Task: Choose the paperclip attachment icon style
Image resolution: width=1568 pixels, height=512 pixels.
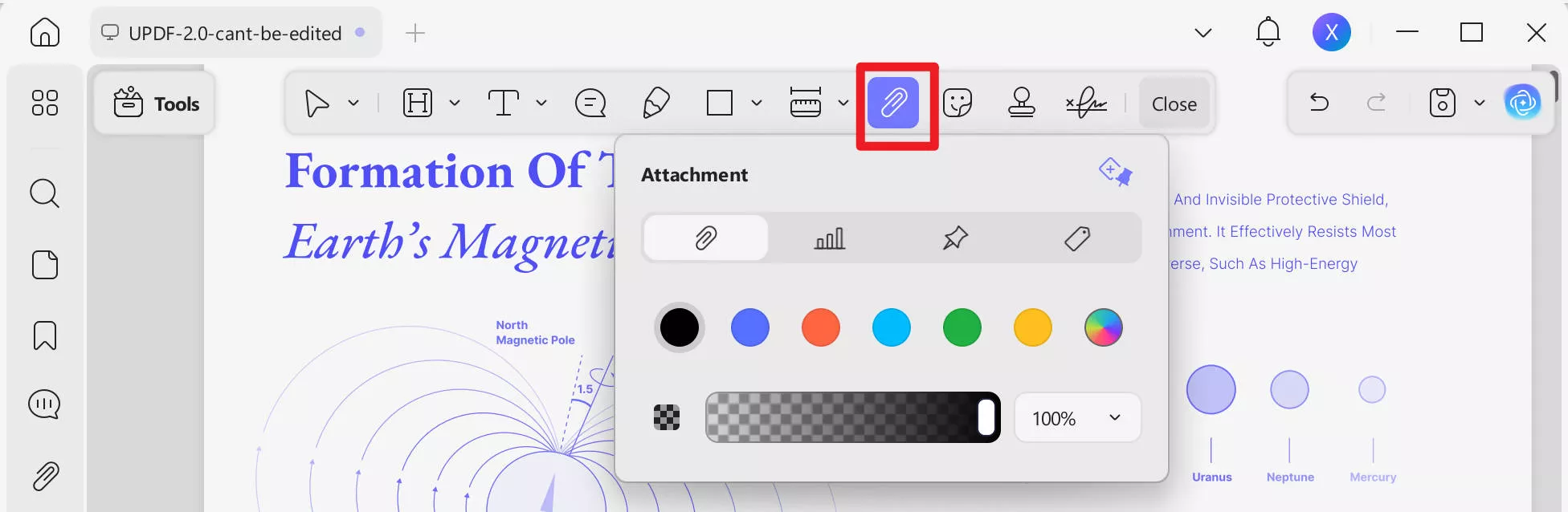Action: tap(706, 238)
